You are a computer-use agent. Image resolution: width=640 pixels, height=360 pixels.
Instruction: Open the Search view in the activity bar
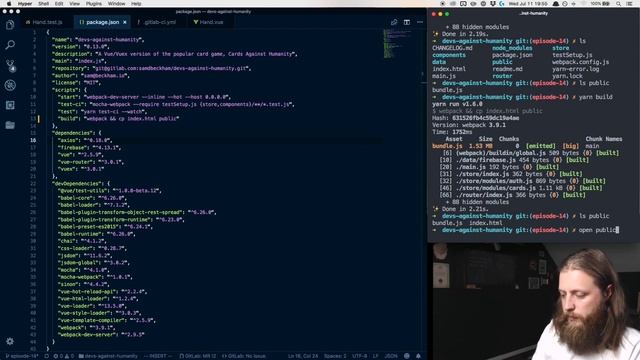(10, 44)
